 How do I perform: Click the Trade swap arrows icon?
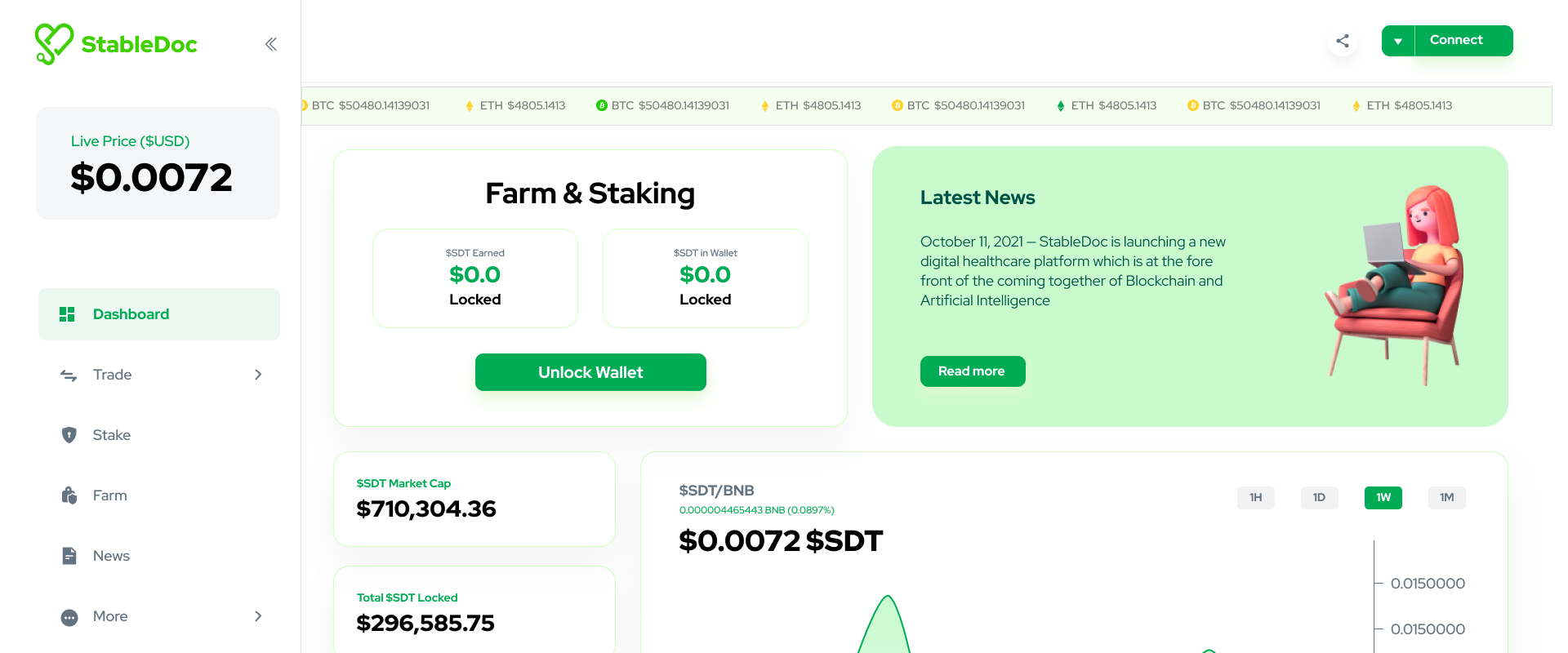(x=69, y=375)
